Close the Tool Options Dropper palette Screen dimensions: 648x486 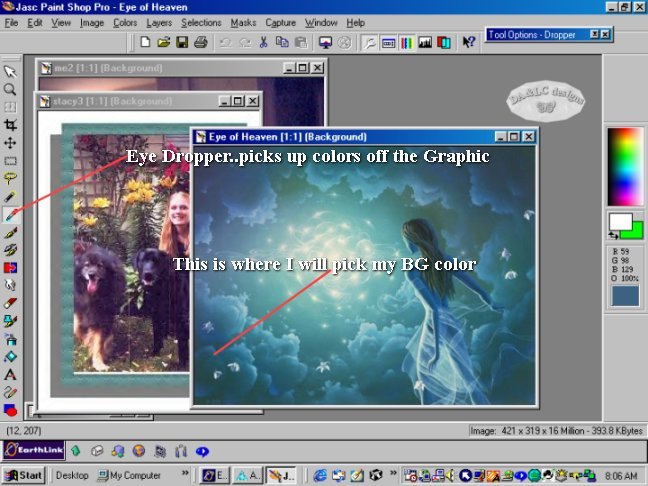[605, 34]
